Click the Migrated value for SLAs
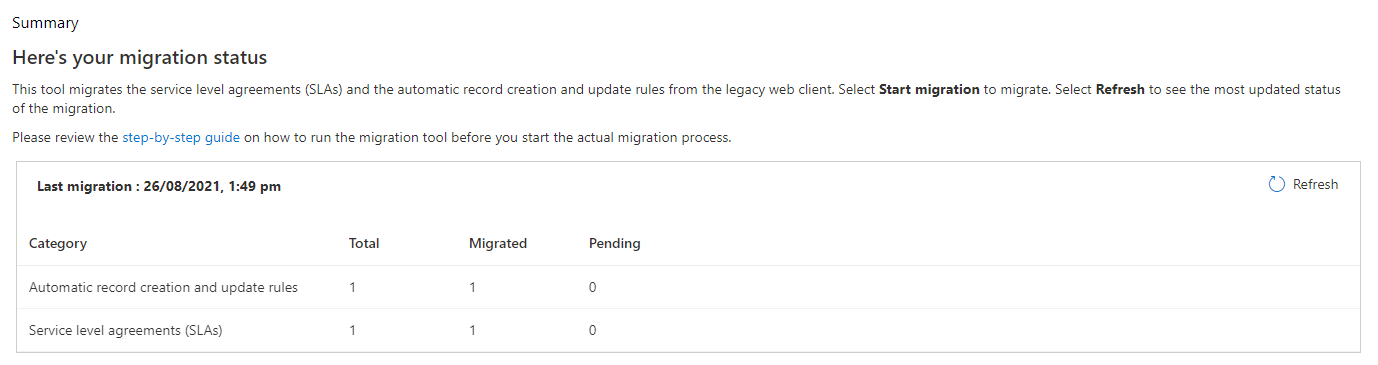The width and height of the screenshot is (1378, 365). pos(472,331)
